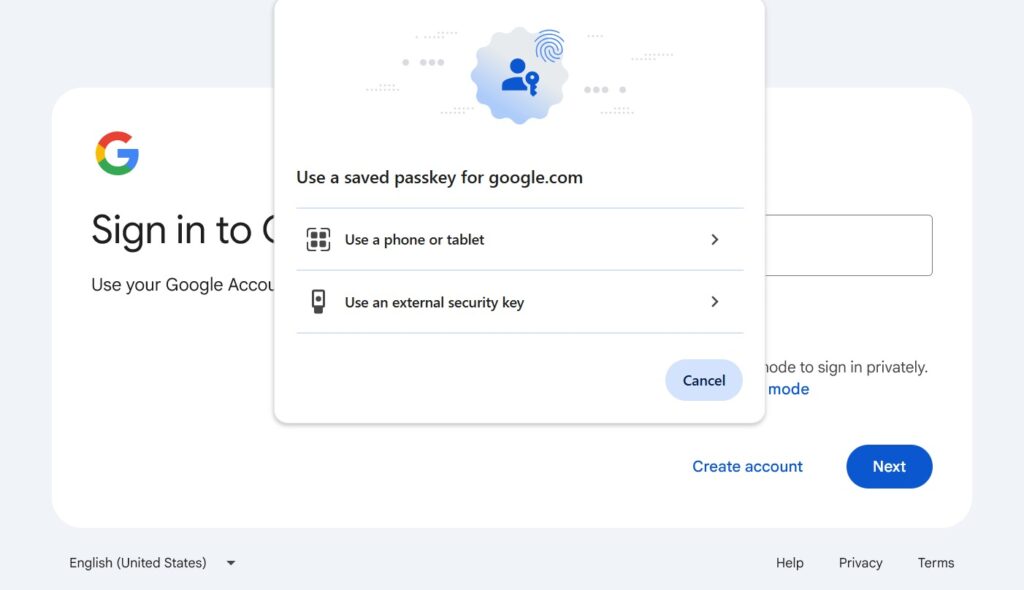Click the email input field on sign-in page
This screenshot has width=1024, height=590.
[848, 245]
